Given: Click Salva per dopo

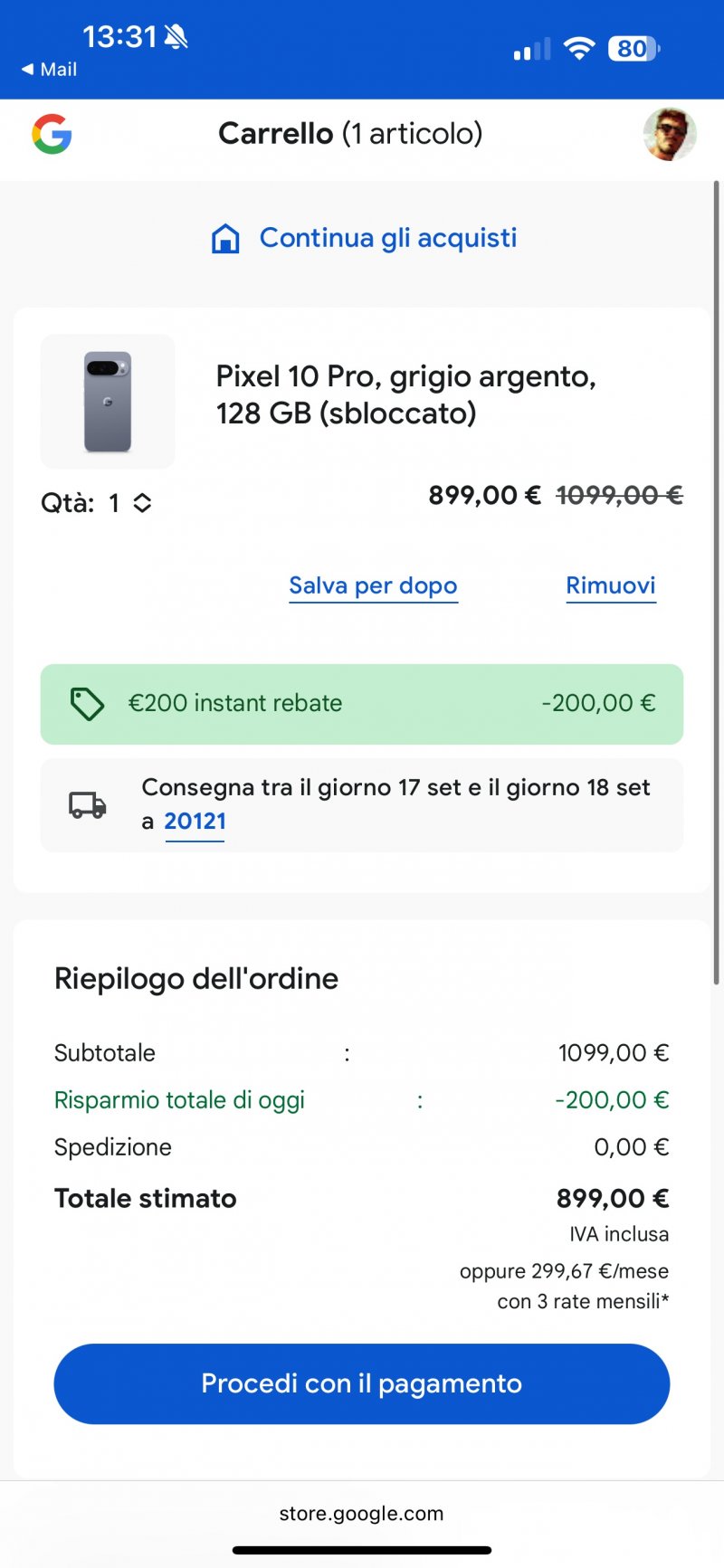Looking at the screenshot, I should pyautogui.click(x=373, y=585).
